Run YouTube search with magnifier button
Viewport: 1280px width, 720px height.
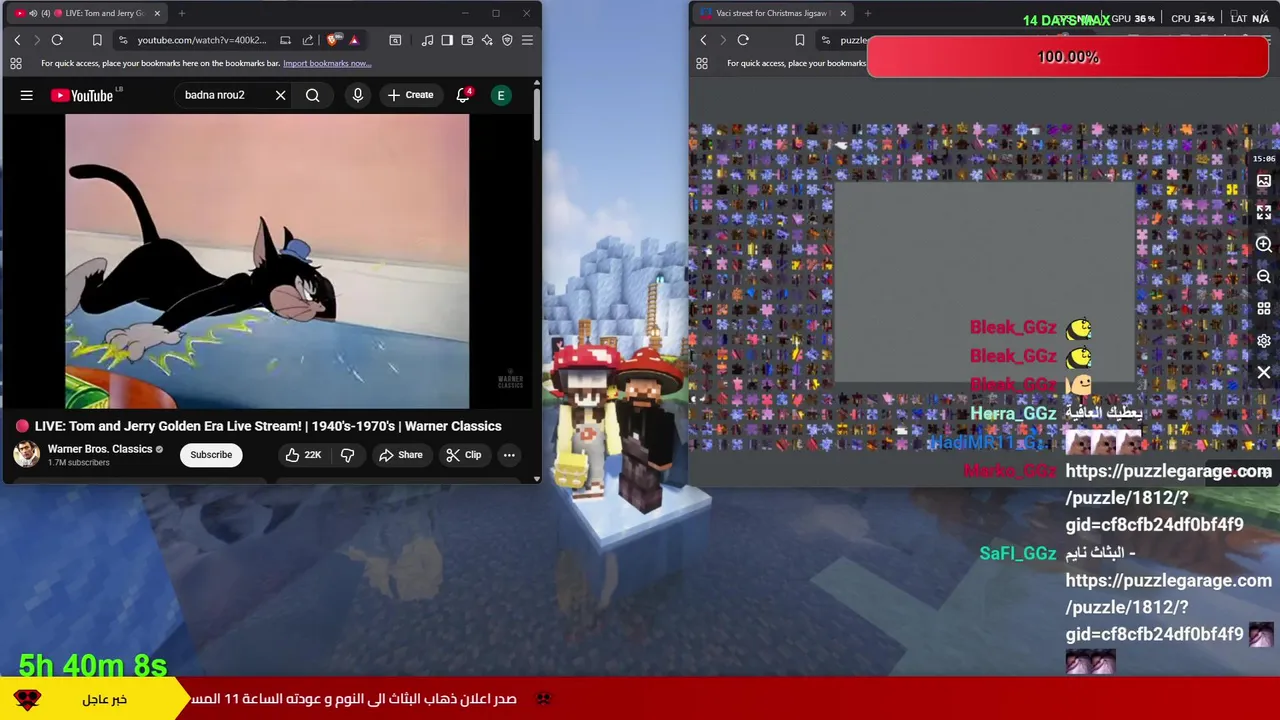pos(313,96)
